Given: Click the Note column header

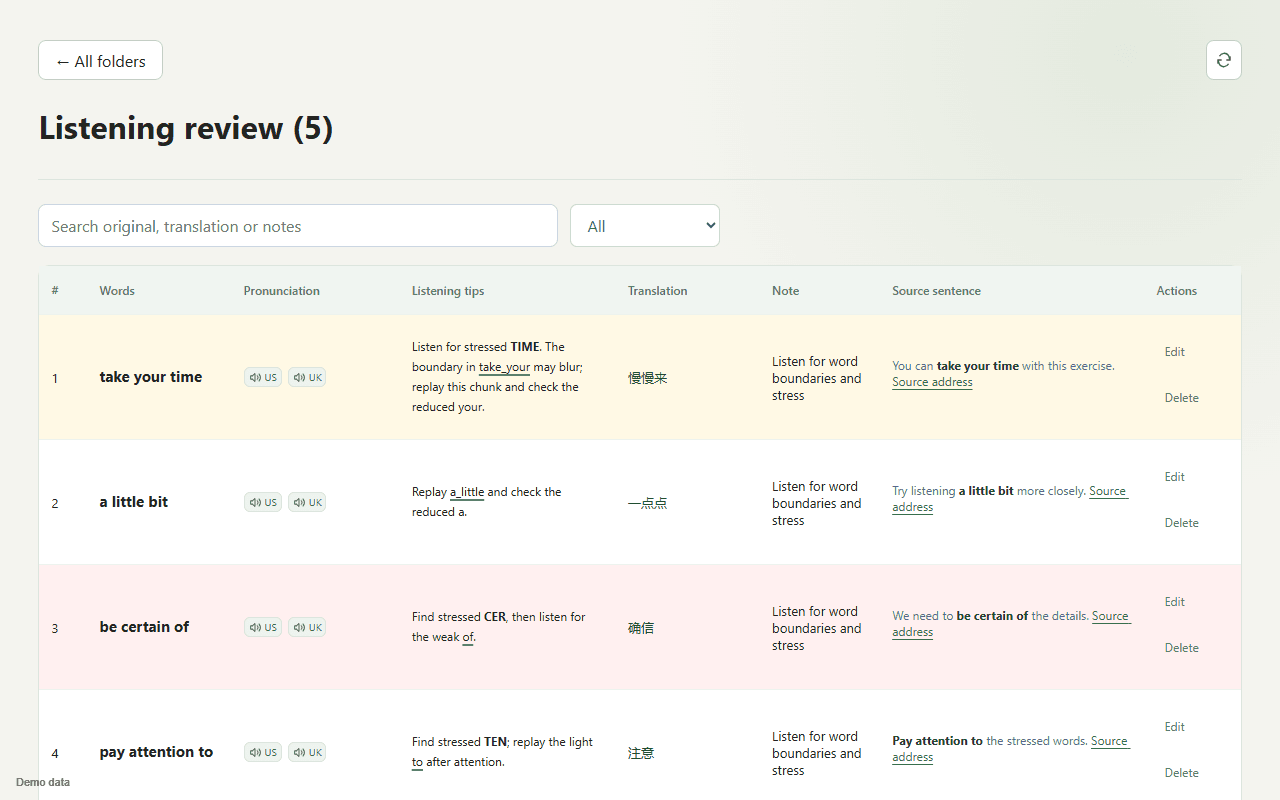Looking at the screenshot, I should pos(785,291).
